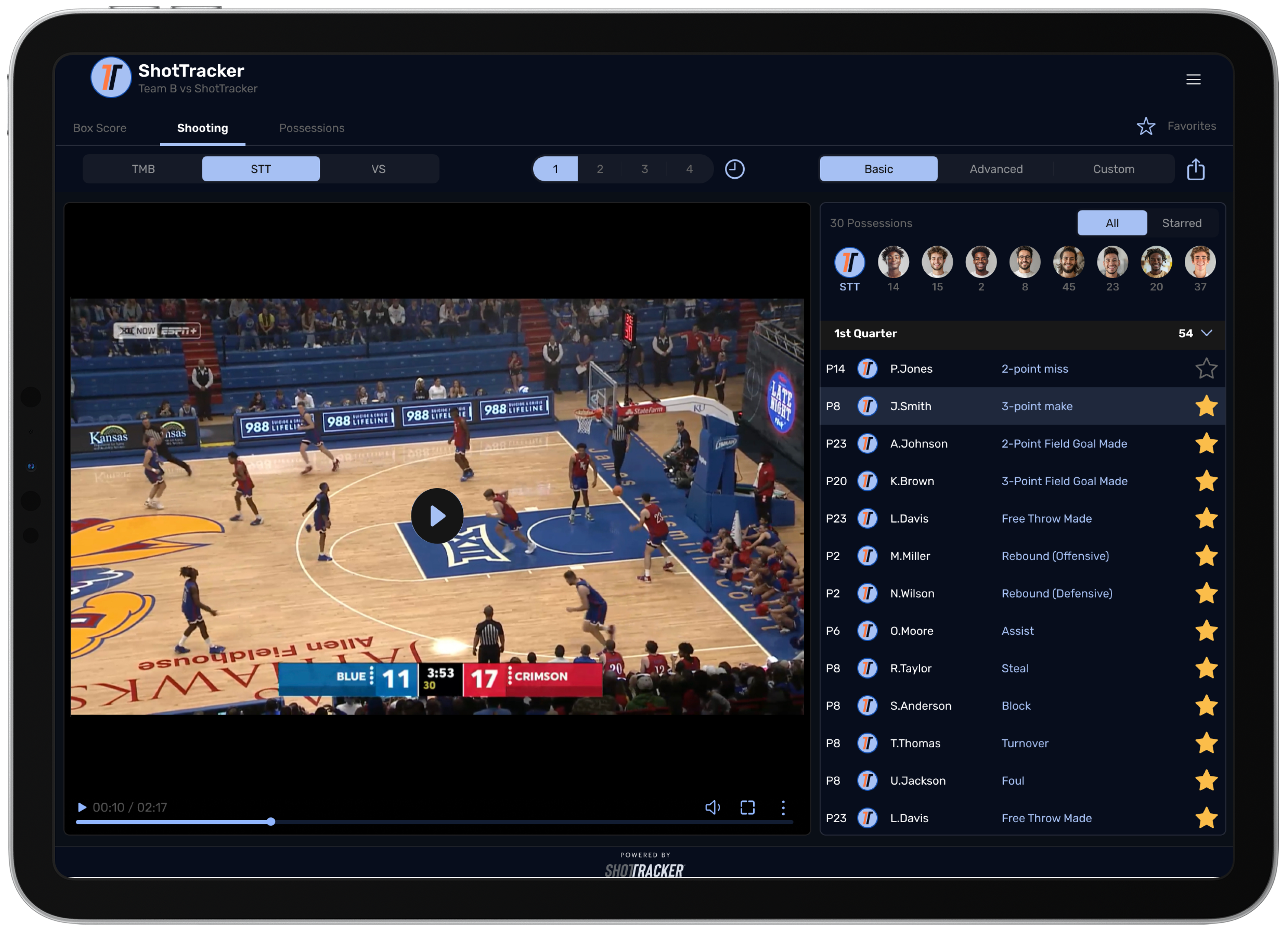Viewport: 1288px width, 933px height.
Task: Unstar N.Wilson Rebound (Defensive)
Action: click(1206, 593)
